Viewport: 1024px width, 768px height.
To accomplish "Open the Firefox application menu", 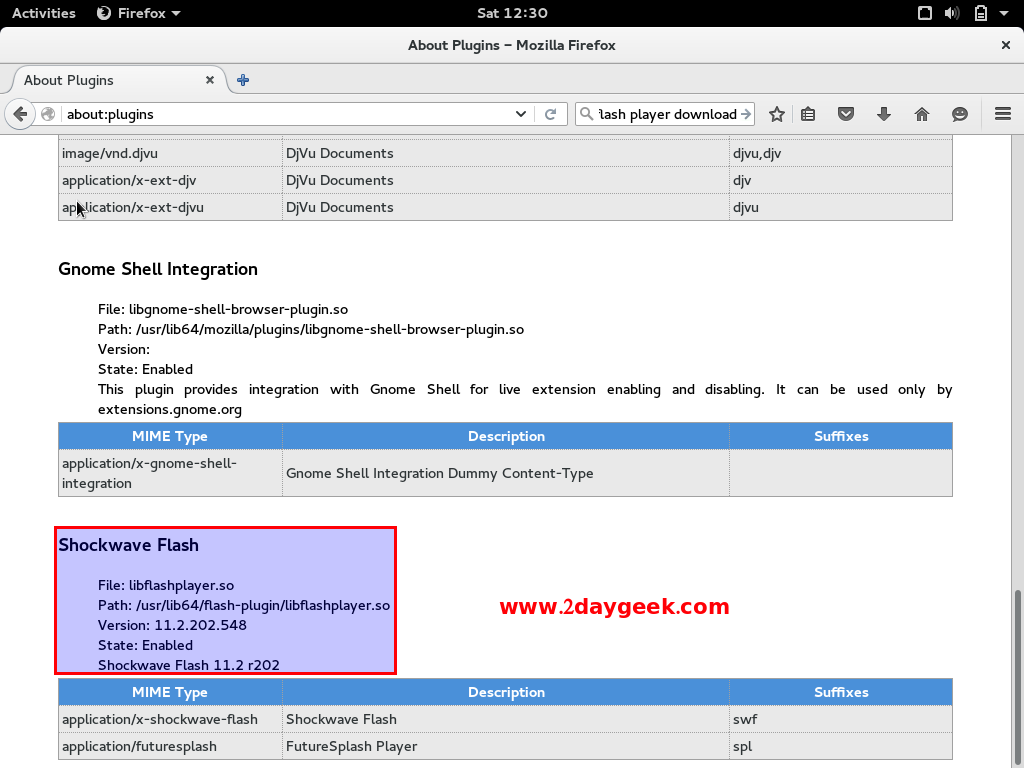I will (x=138, y=13).
